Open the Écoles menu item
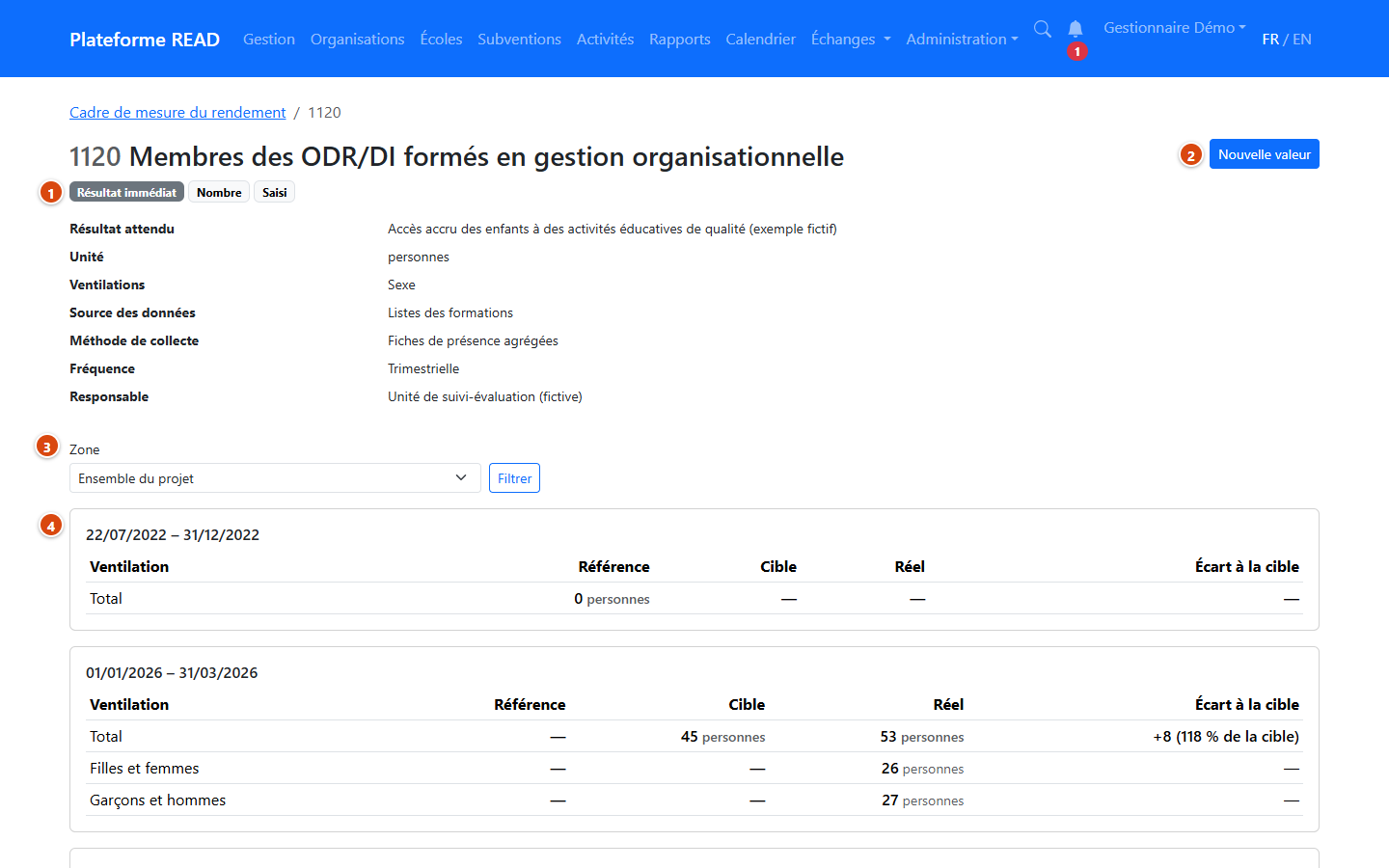This screenshot has width=1389, height=868. tap(441, 40)
